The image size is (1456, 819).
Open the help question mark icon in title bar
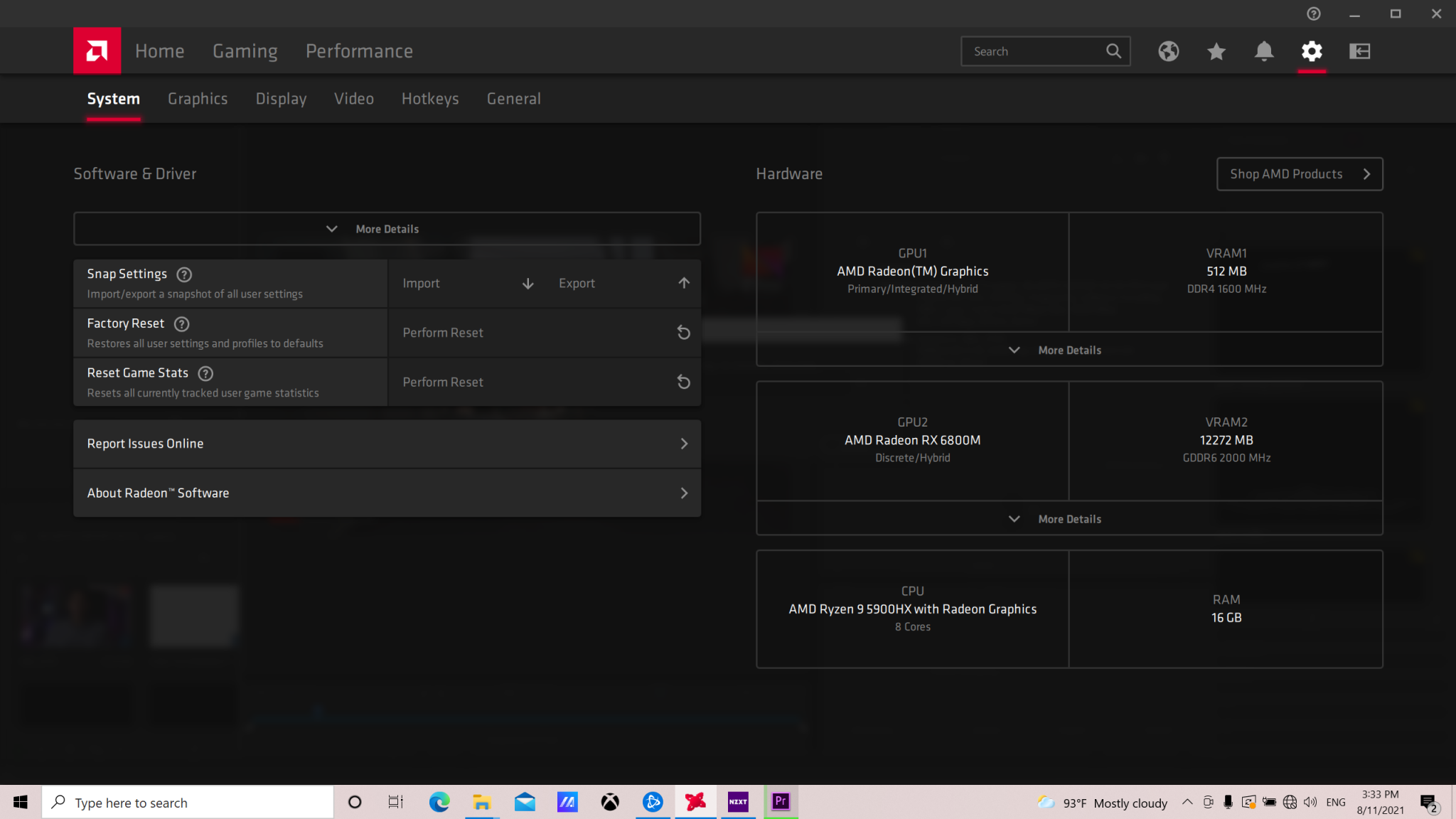point(1314,14)
